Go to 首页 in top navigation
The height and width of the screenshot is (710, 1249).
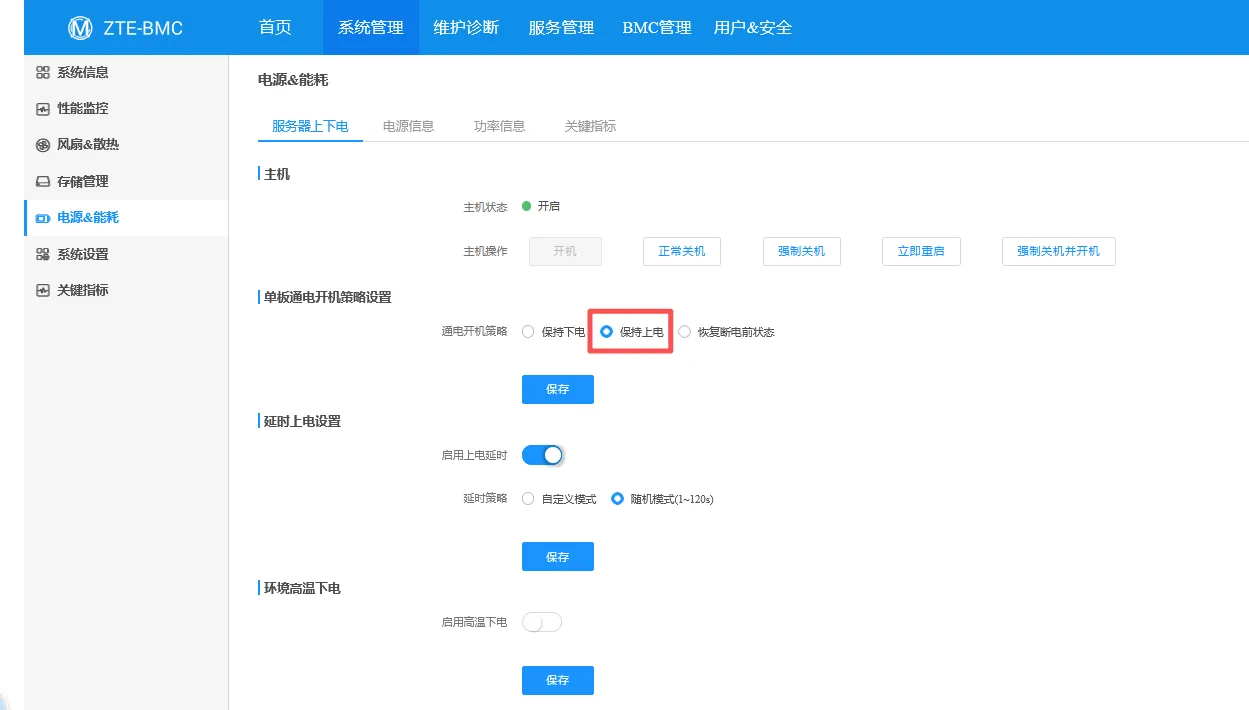[x=275, y=27]
